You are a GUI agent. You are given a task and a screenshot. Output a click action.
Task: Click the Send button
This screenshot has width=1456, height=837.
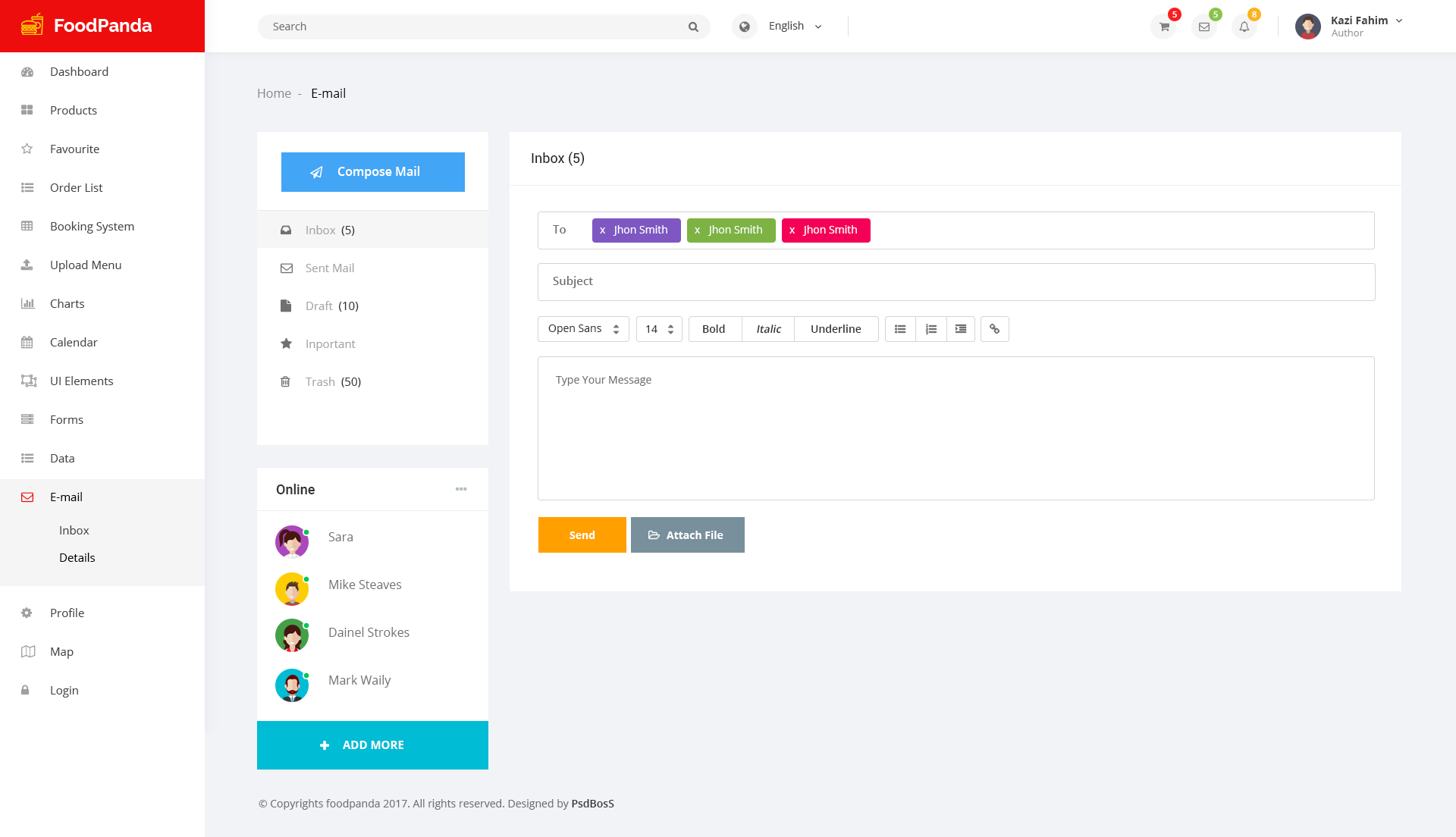pyautogui.click(x=582, y=534)
